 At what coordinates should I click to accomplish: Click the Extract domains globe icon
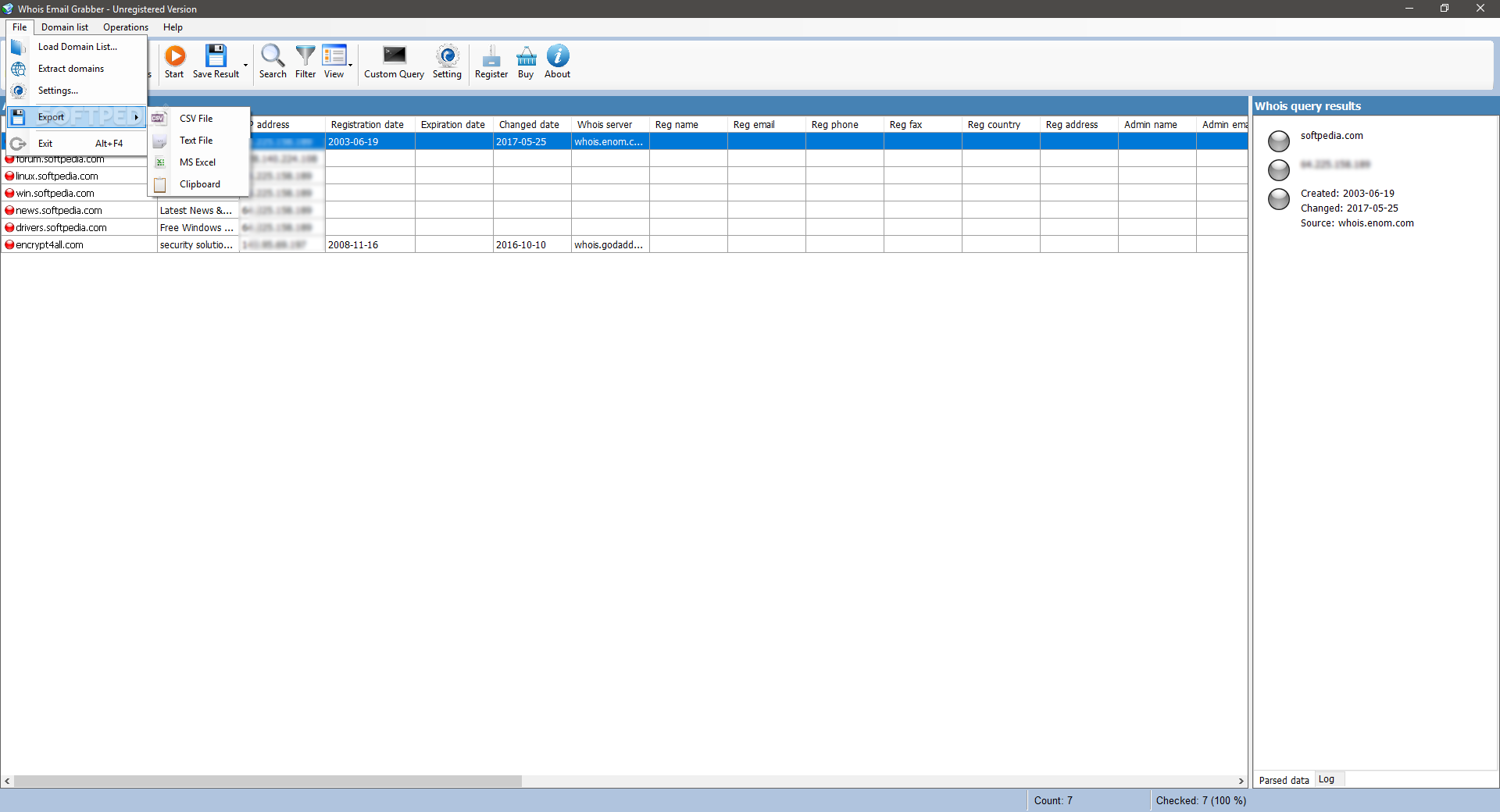pyautogui.click(x=19, y=69)
